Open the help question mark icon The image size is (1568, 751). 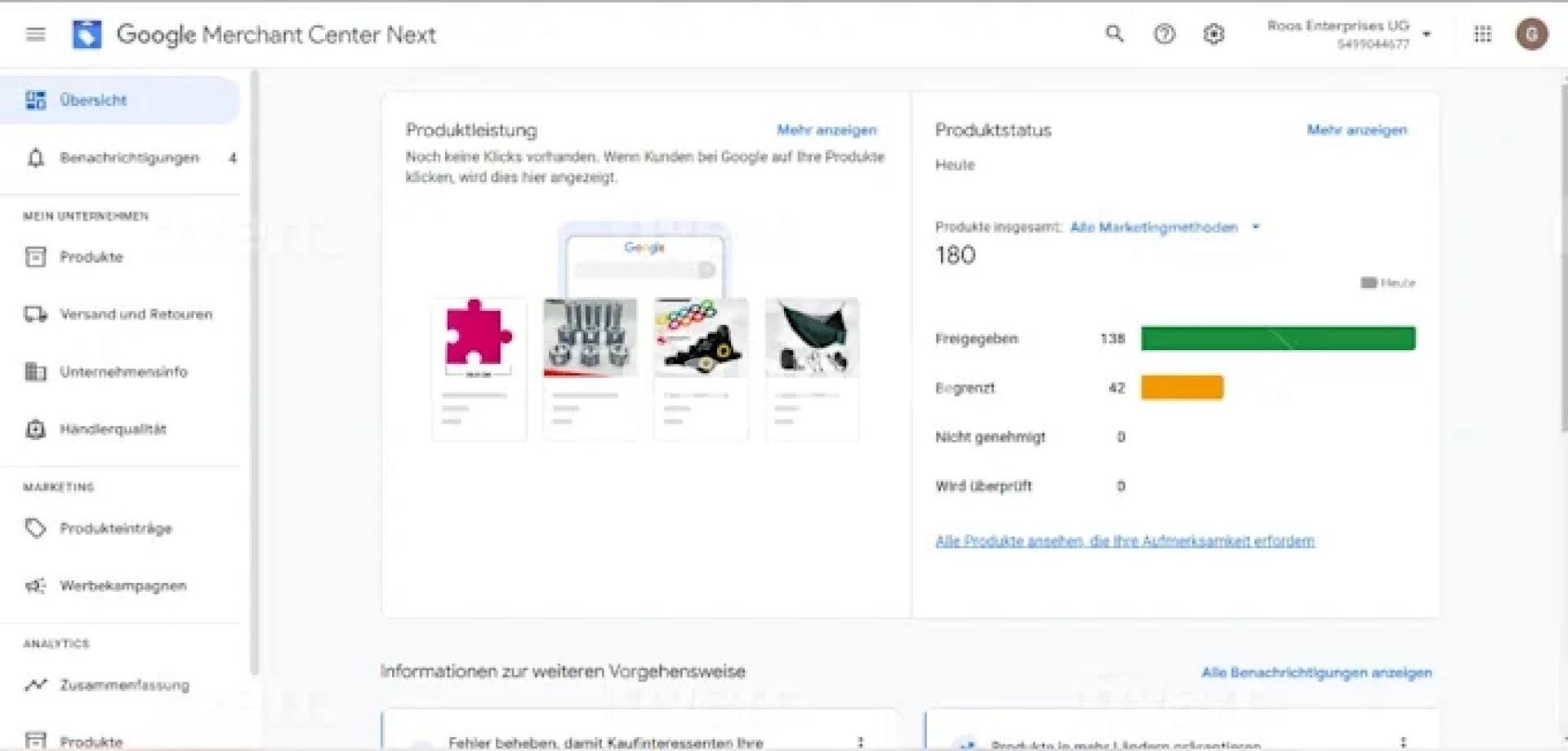click(x=1164, y=34)
